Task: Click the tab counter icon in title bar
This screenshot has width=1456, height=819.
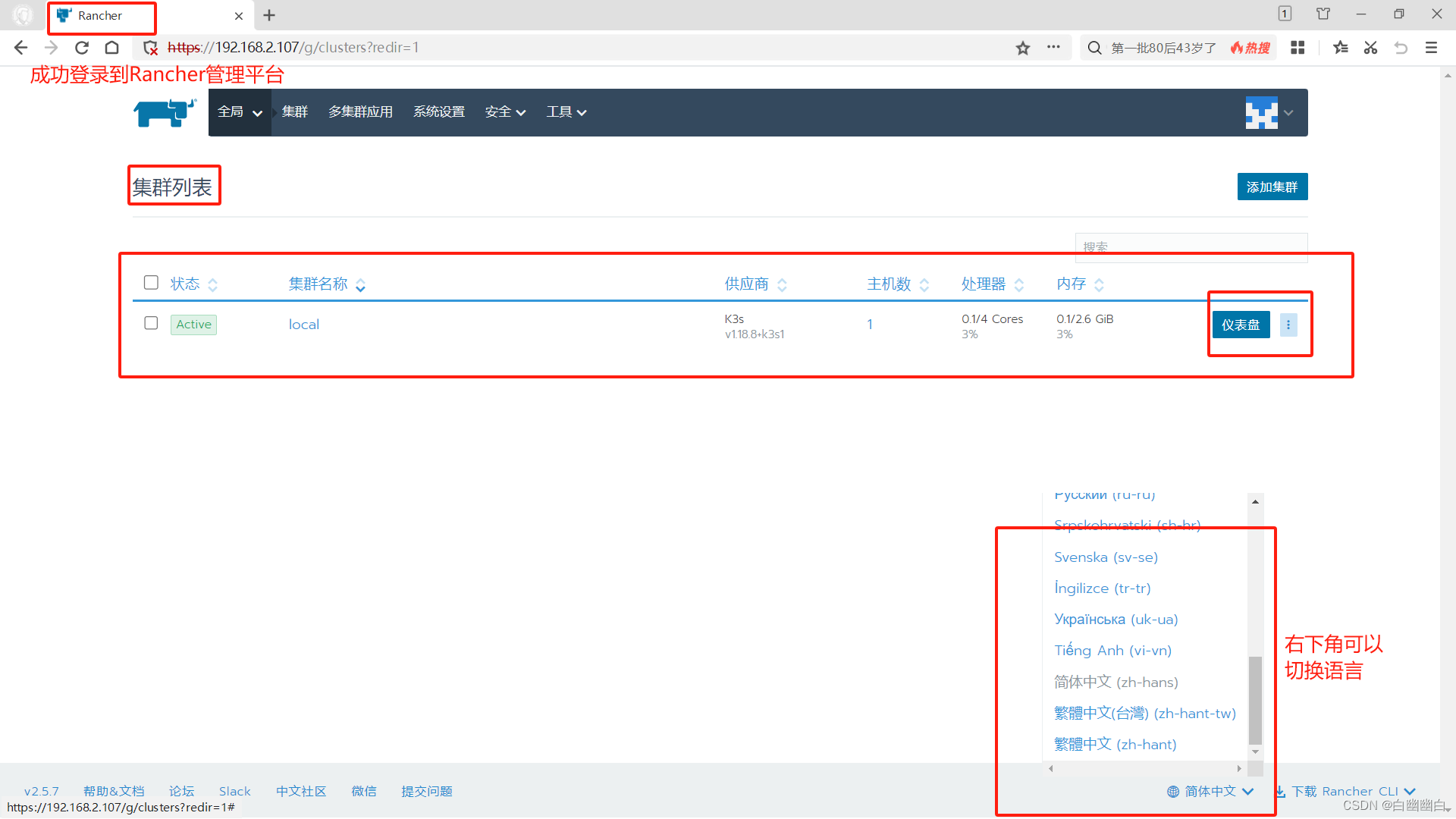Action: pos(1285,14)
